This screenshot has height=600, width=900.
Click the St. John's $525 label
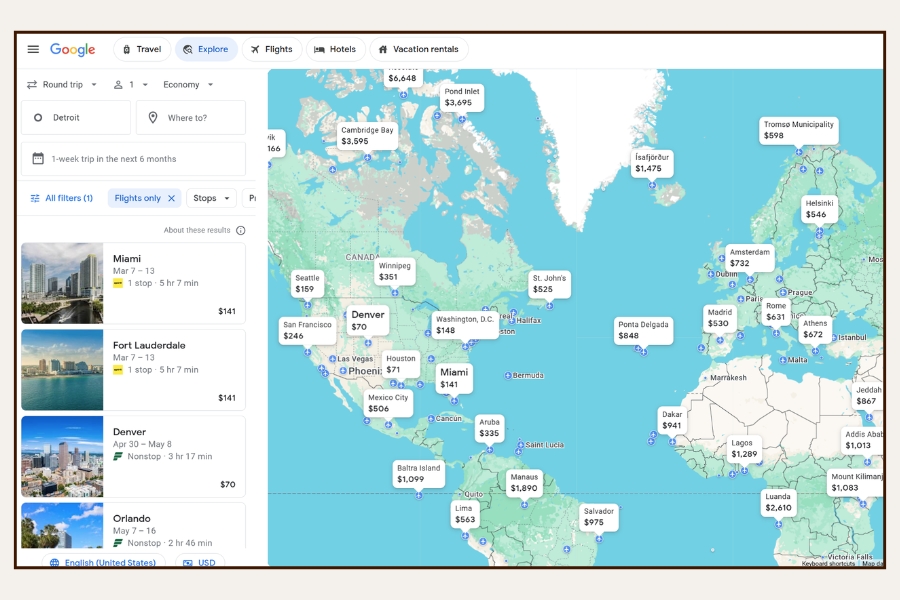coord(549,284)
